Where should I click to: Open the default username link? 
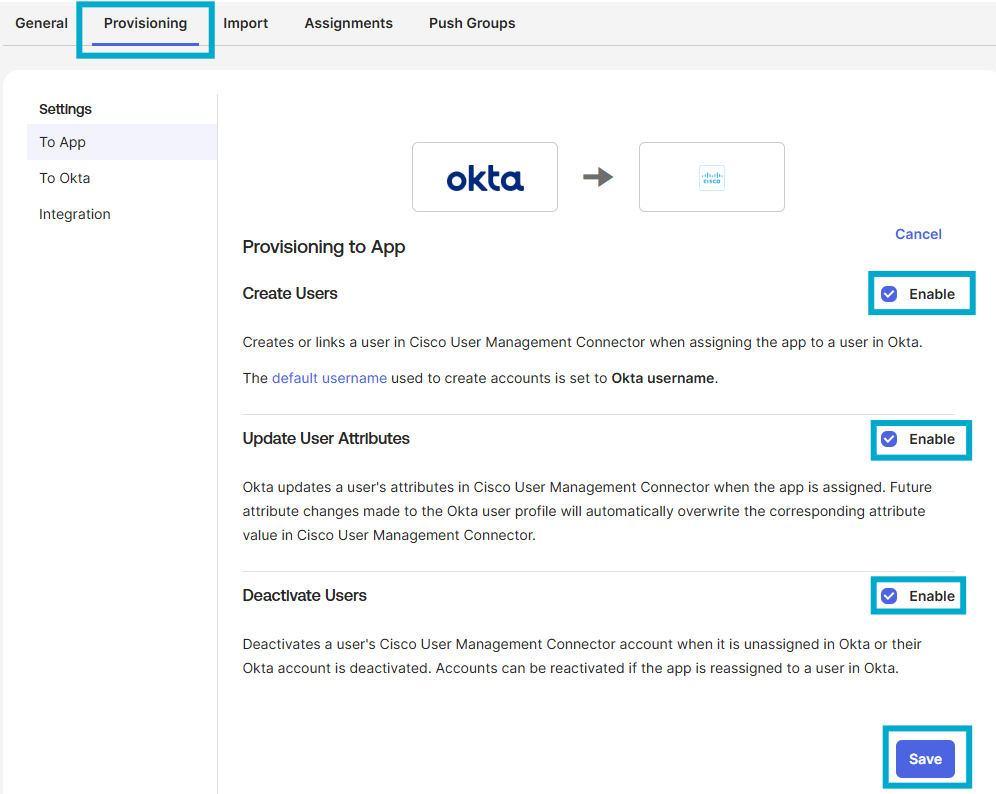329,379
